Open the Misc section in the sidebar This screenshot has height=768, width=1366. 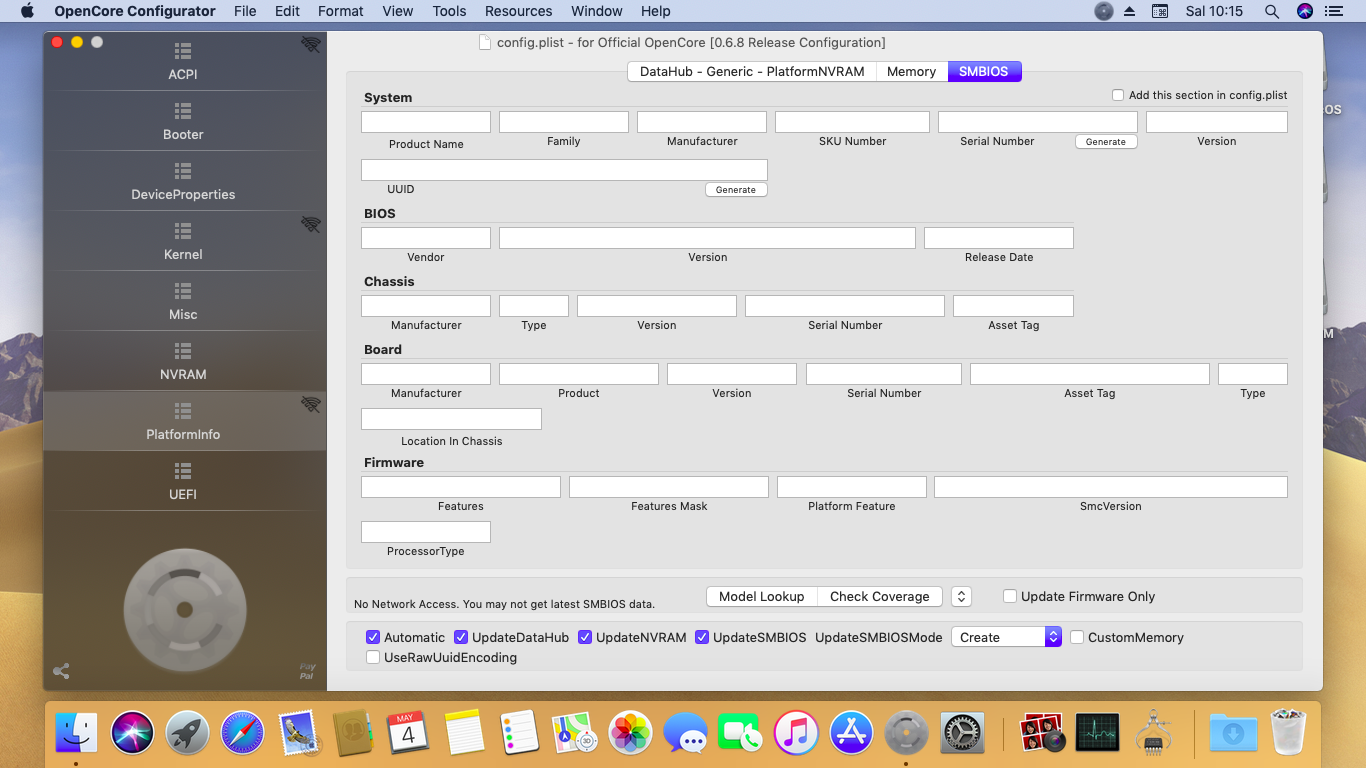click(x=184, y=302)
